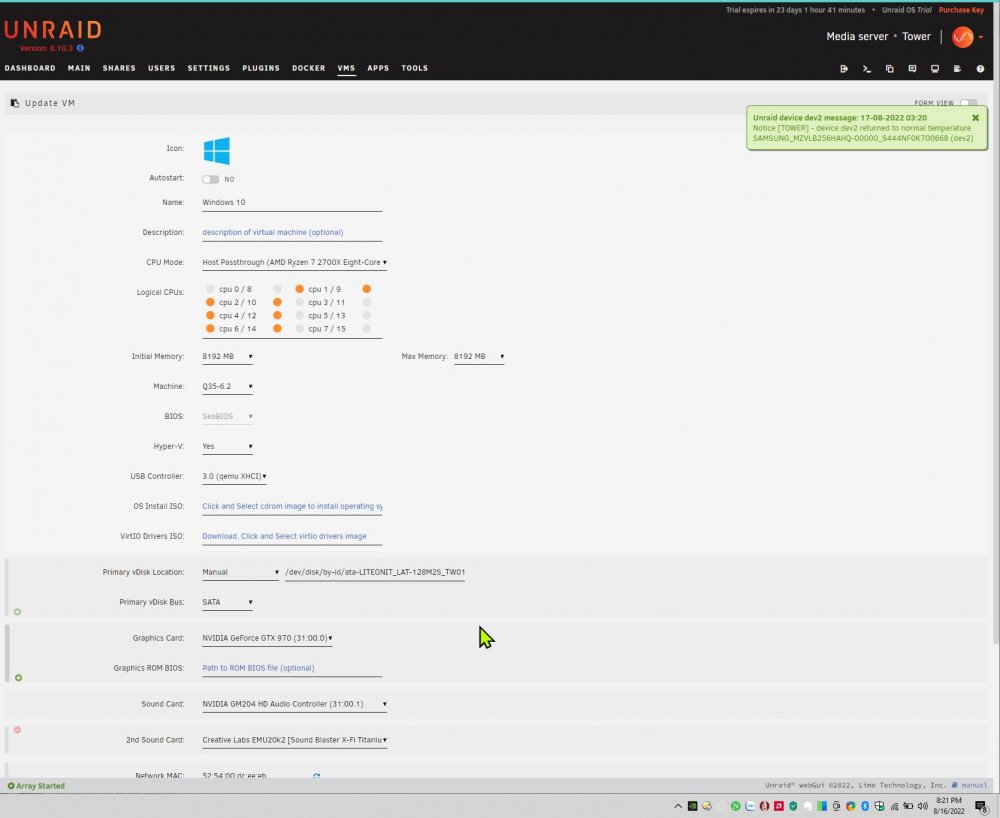Click the Graphics ROM BIOS path field
The width and height of the screenshot is (1000, 818).
tap(292, 668)
